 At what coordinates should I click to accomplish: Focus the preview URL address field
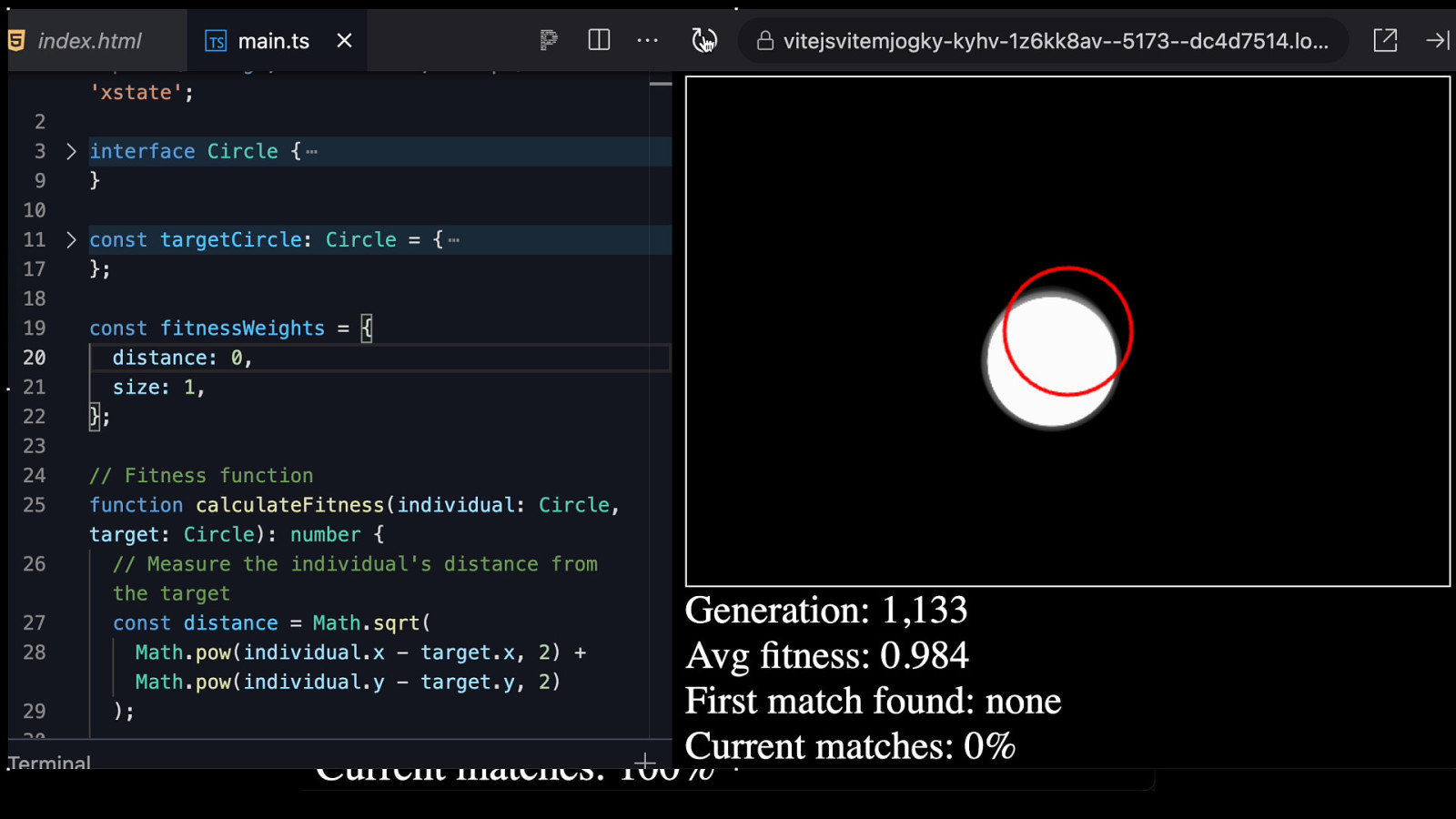[x=1043, y=41]
